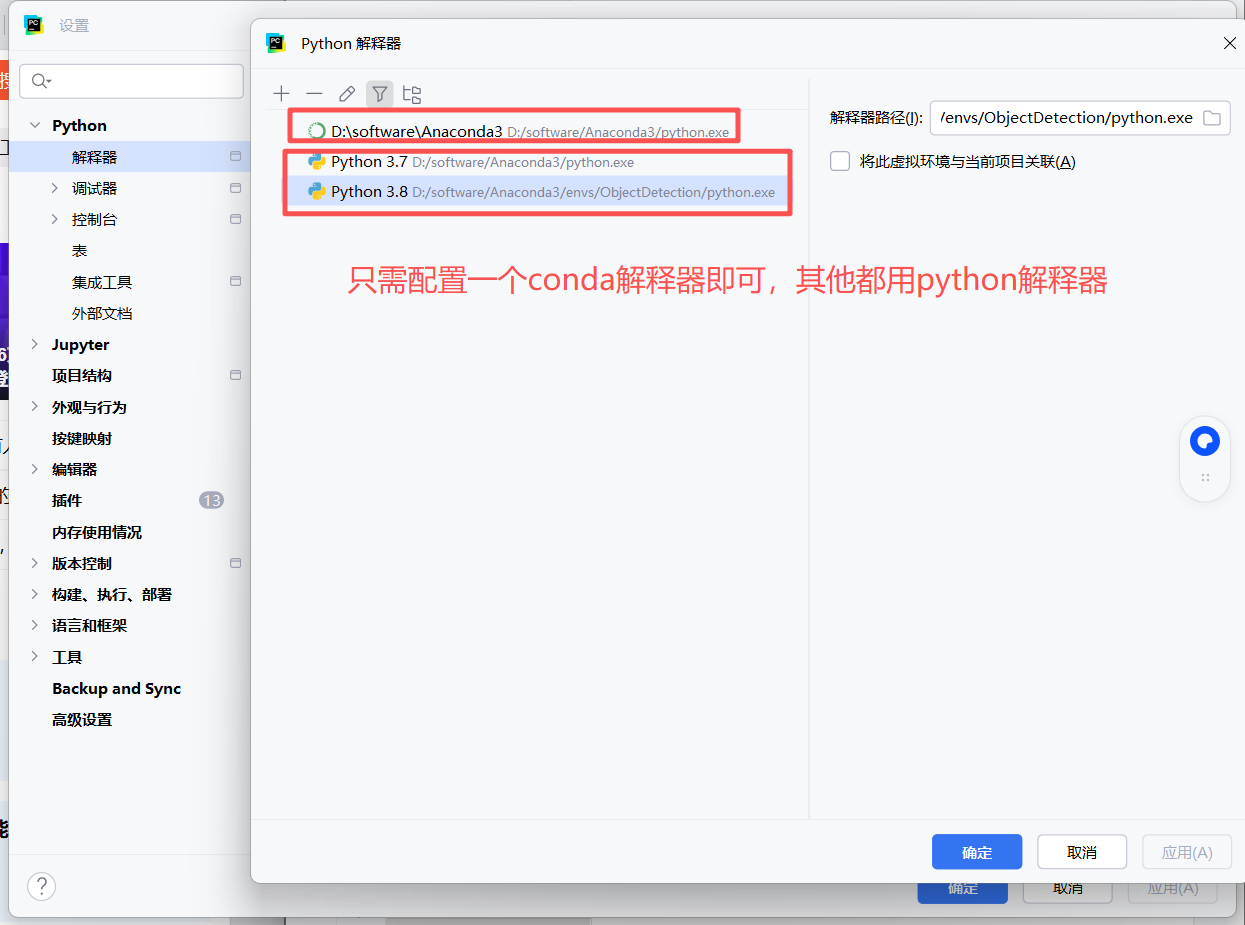Show interpreter paths tree icon in toolbar
The height and width of the screenshot is (925, 1245).
click(412, 94)
